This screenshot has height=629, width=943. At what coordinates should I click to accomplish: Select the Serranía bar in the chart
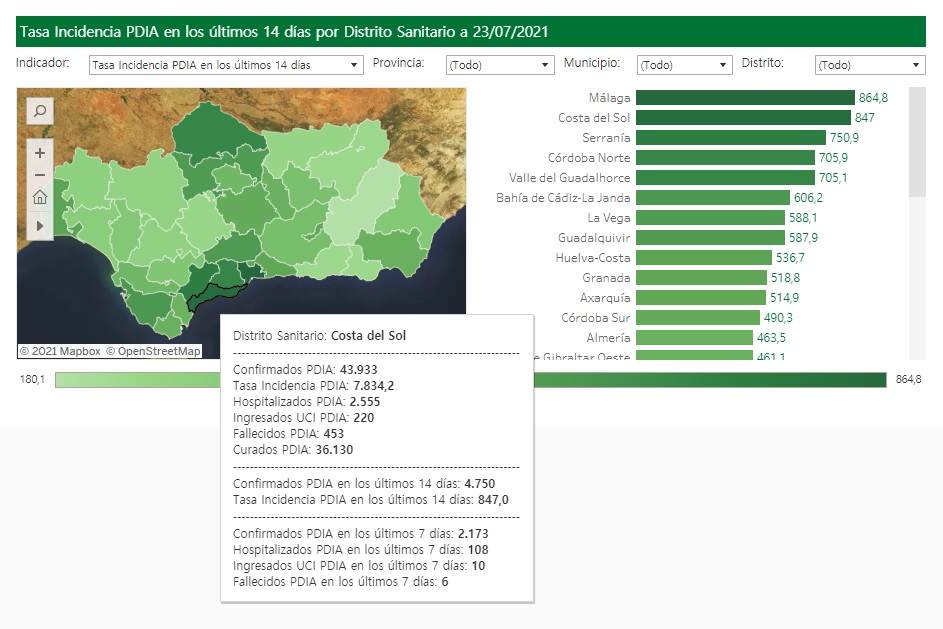pyautogui.click(x=731, y=138)
